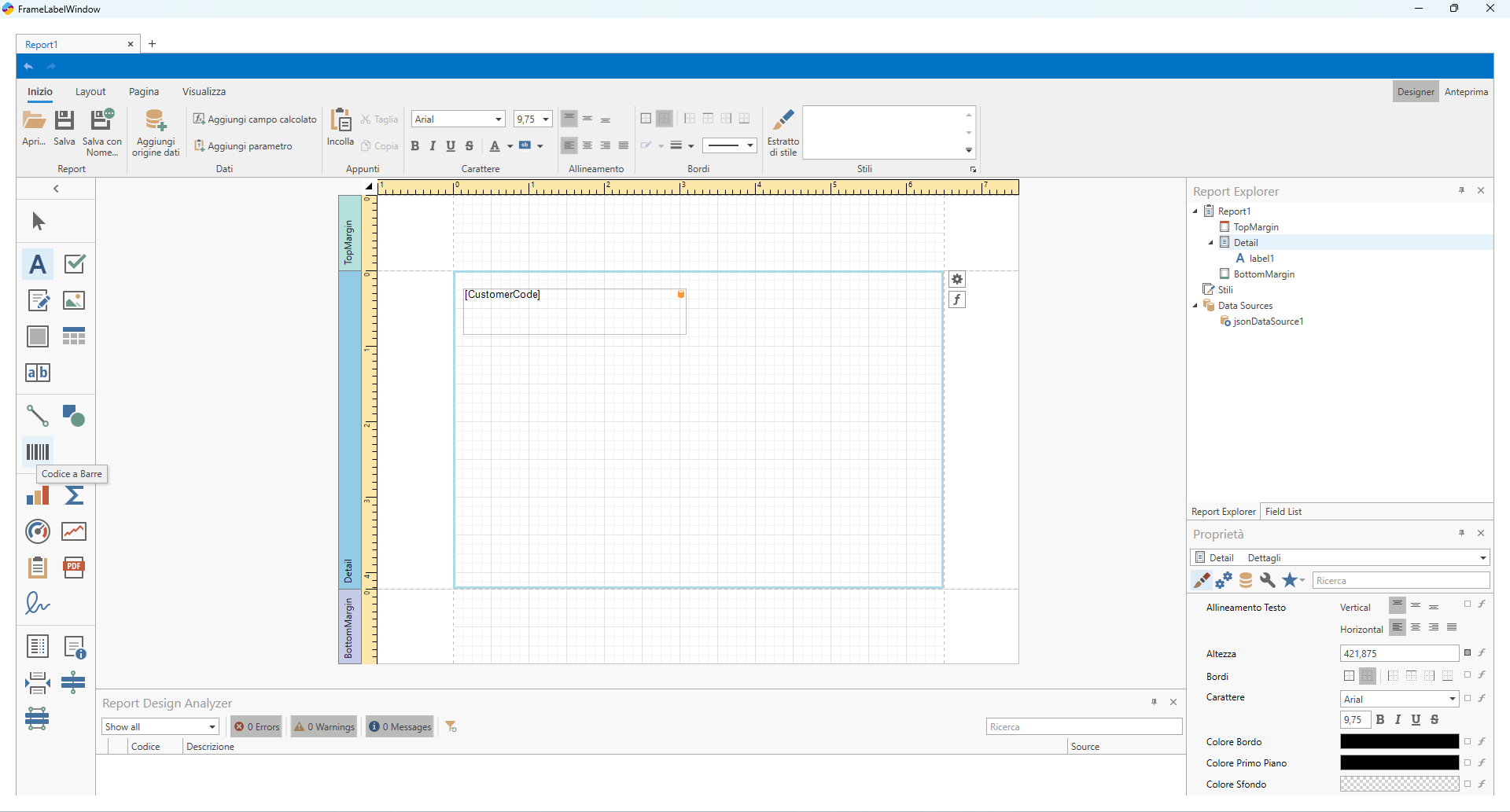Select the Check Box control tool
The image size is (1510, 812).
tap(74, 264)
